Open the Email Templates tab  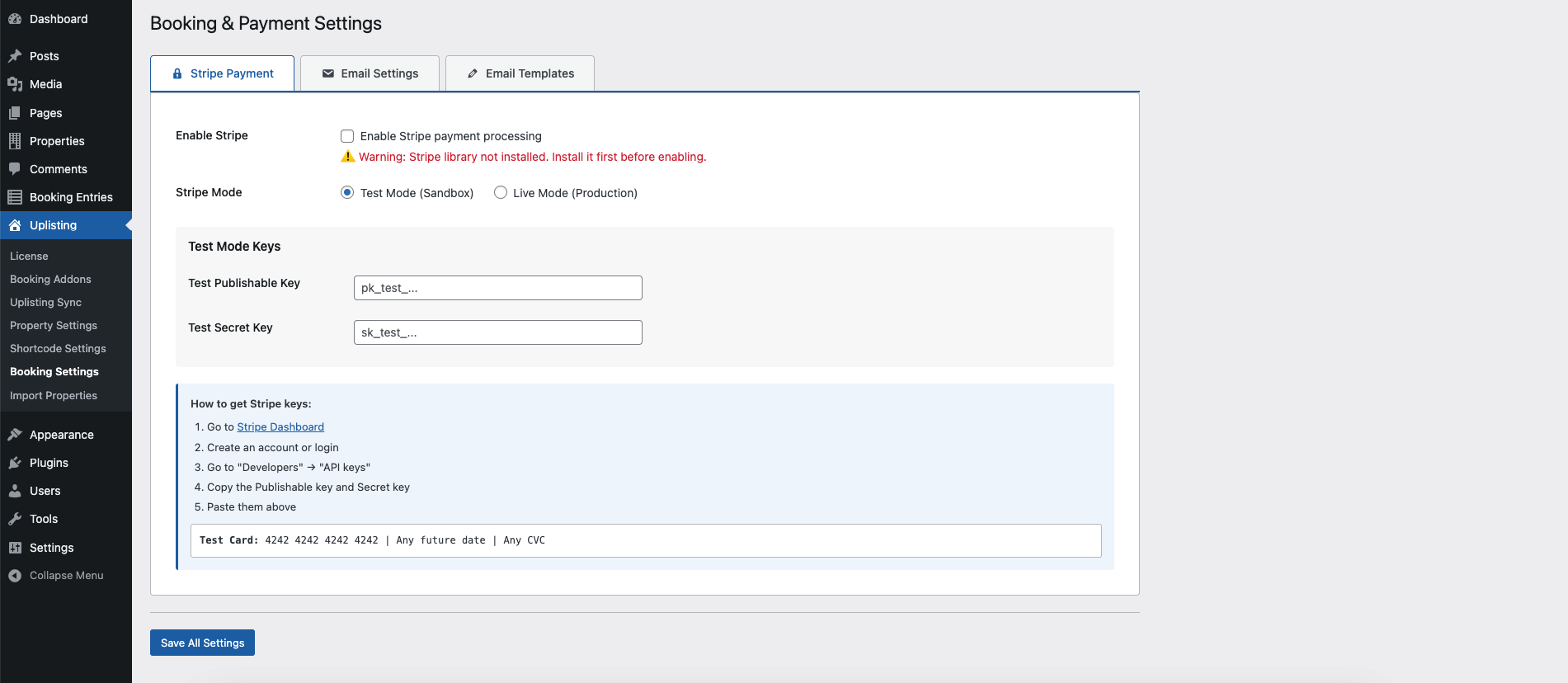coord(520,73)
